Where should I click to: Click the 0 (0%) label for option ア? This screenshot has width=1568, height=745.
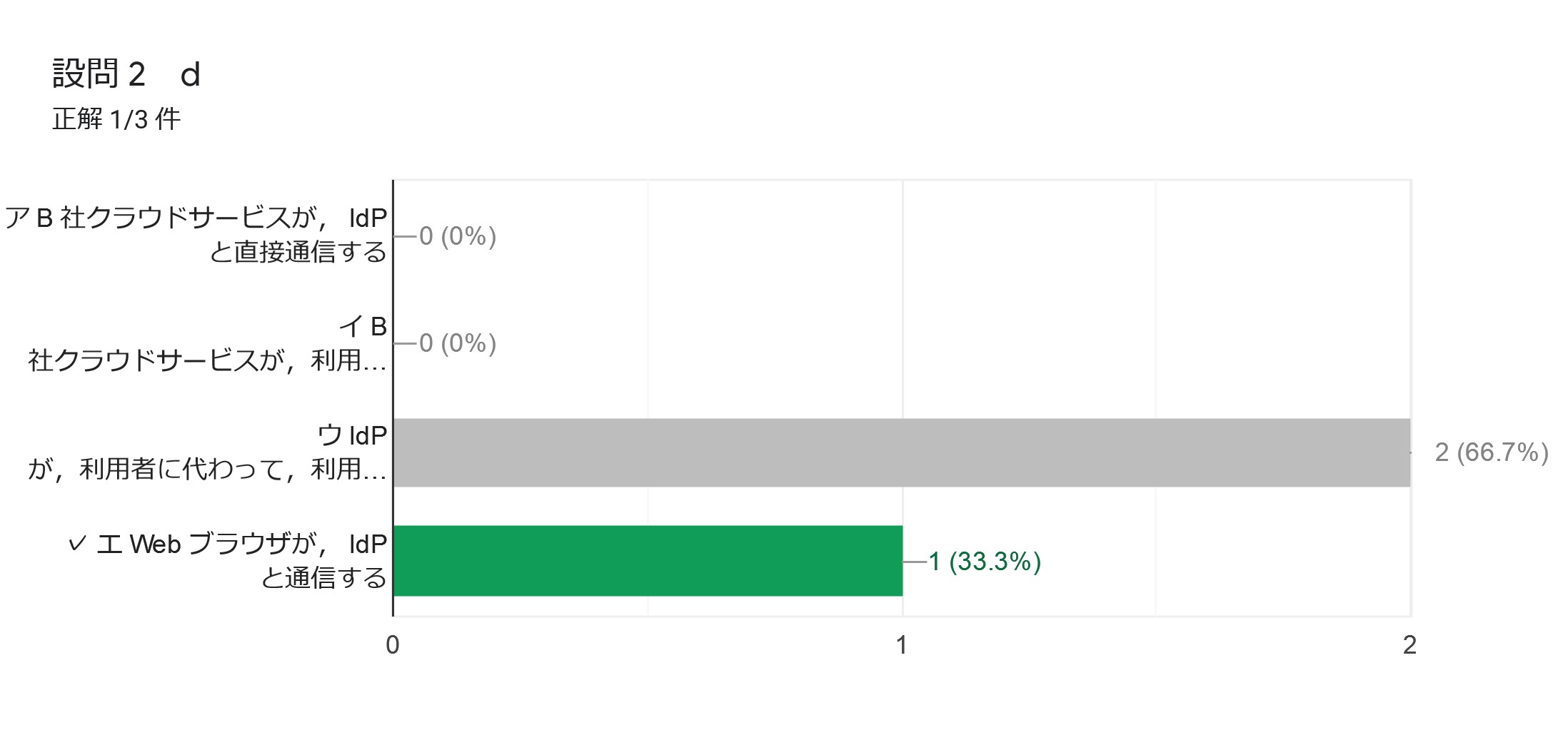point(458,236)
